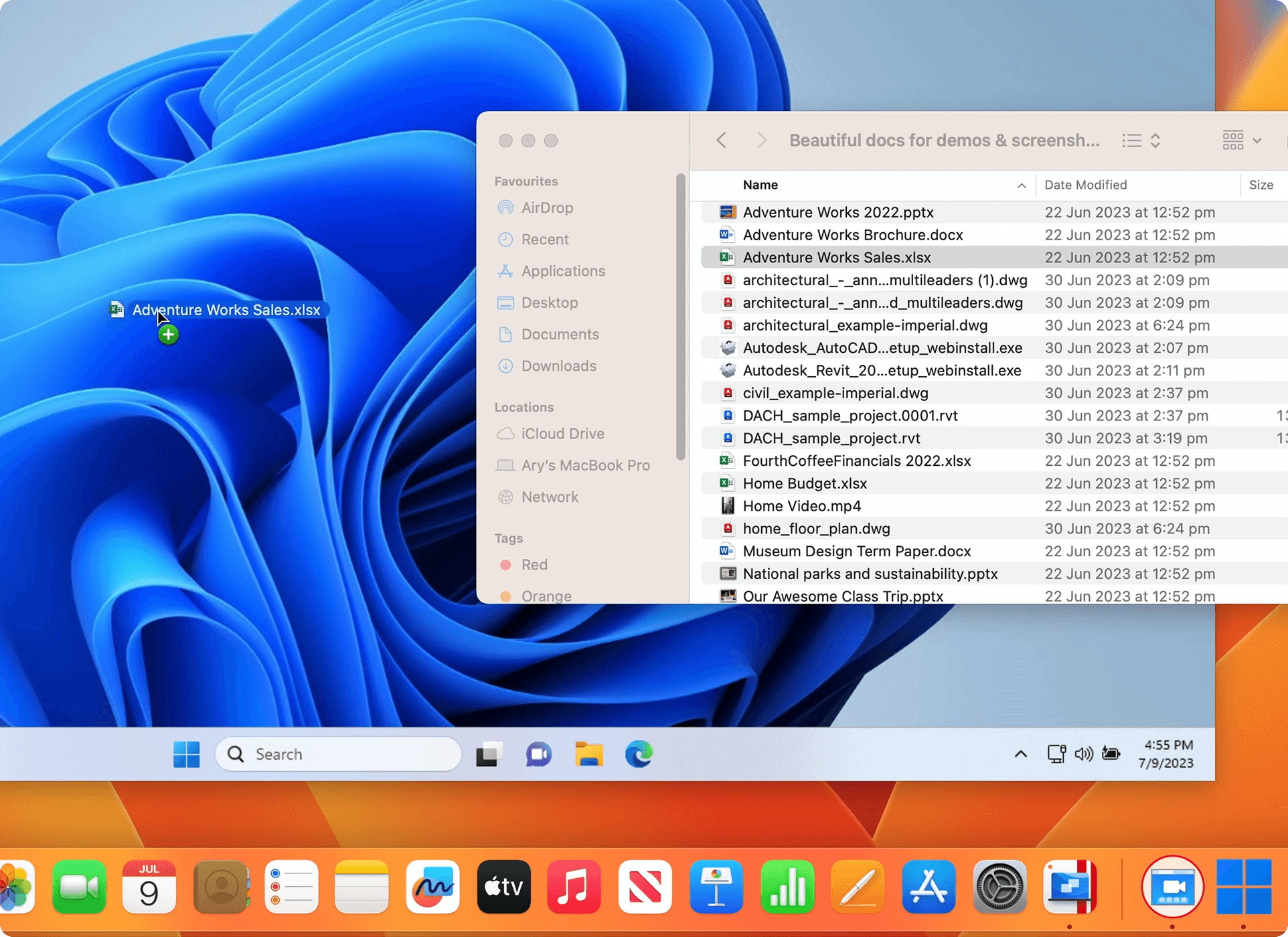
Task: Open System Settings from the Dock
Action: click(x=999, y=887)
